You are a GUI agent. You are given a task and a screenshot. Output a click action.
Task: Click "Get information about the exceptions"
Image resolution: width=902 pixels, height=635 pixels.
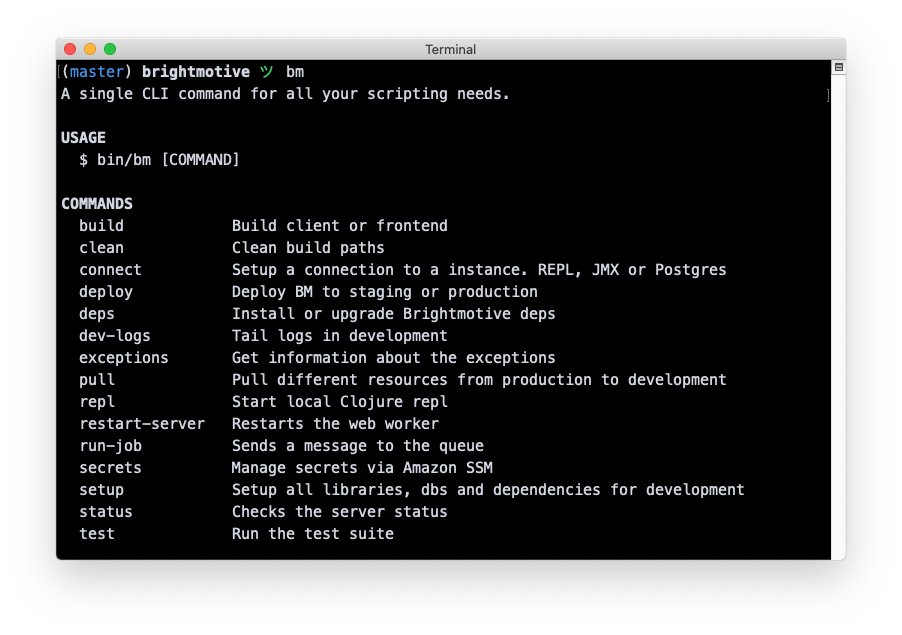[x=393, y=358]
